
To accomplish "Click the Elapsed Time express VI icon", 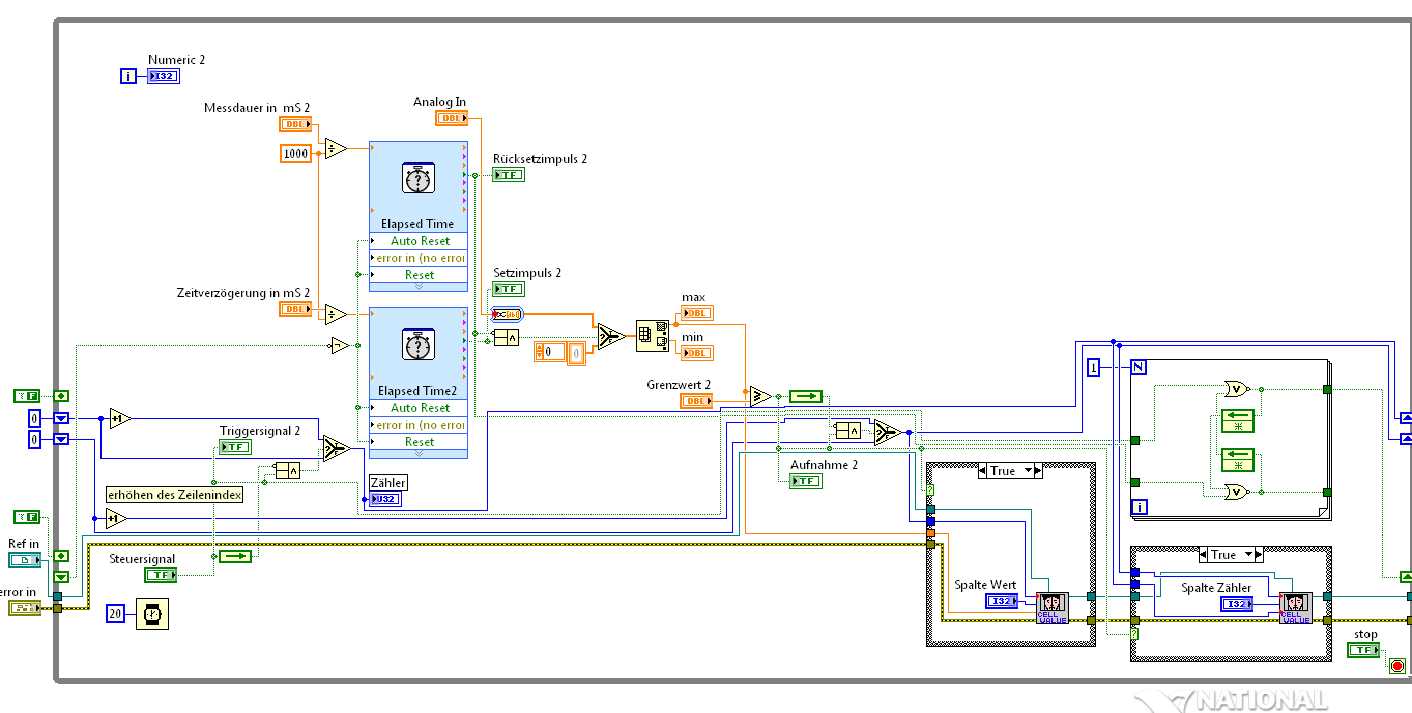I will pyautogui.click(x=418, y=178).
